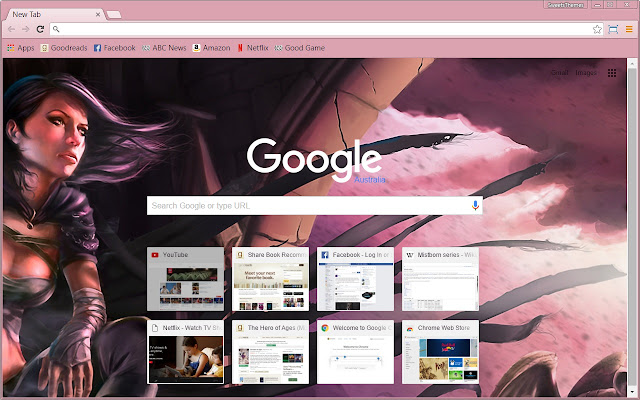Open the Facebook - Log In tile
640x400 pixels.
tap(355, 279)
